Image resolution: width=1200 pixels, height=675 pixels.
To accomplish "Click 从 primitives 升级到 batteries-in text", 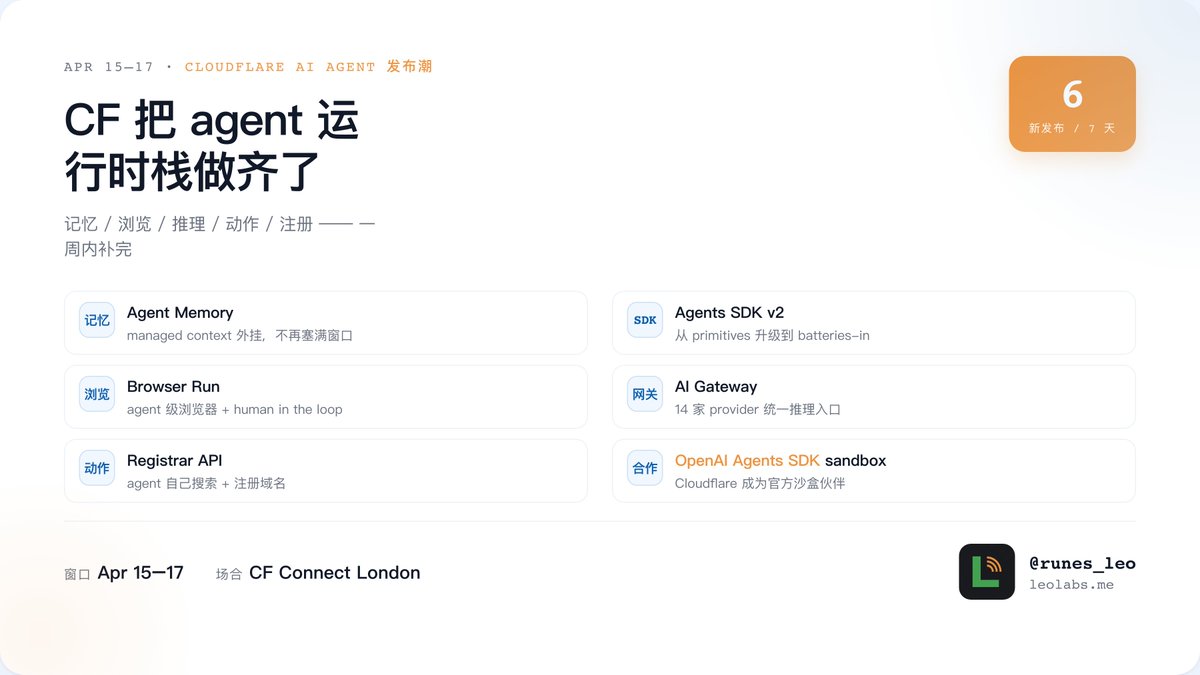I will [772, 336].
